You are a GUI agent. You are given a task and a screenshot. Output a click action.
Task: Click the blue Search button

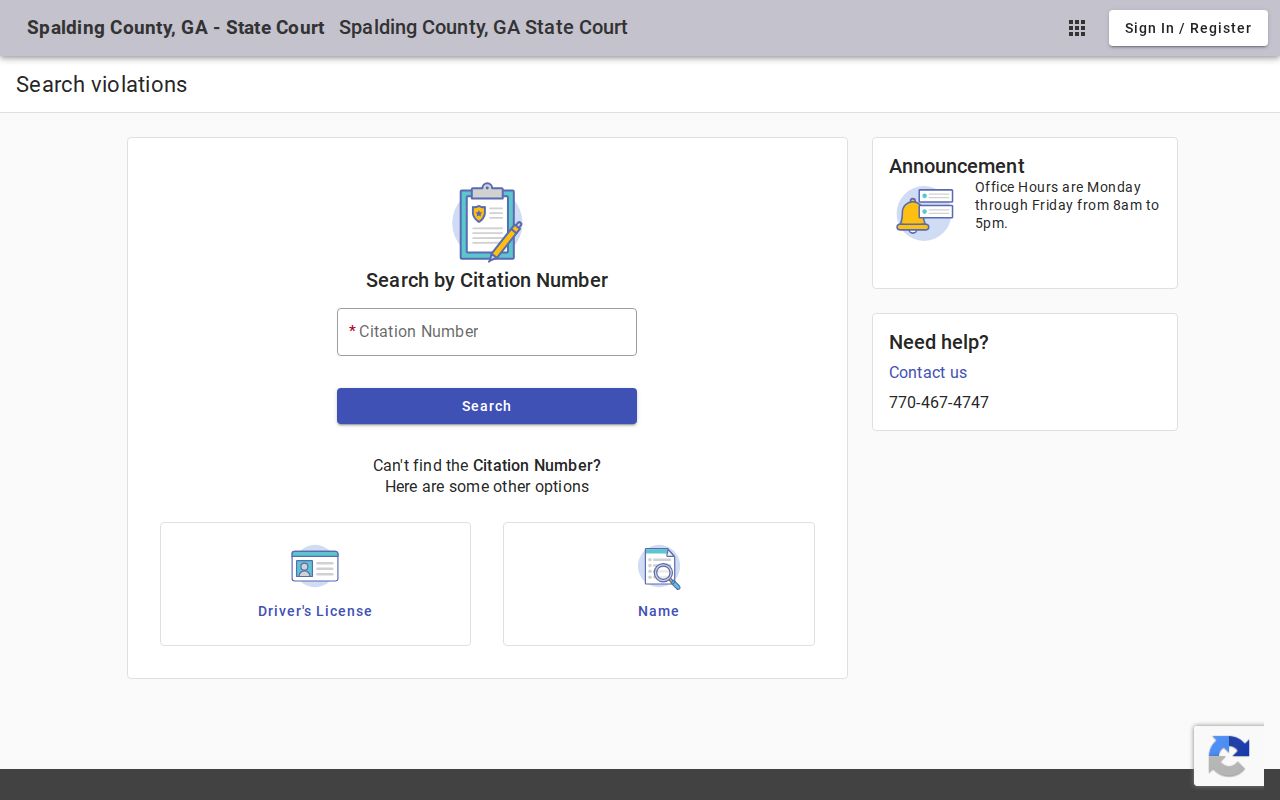(x=487, y=406)
